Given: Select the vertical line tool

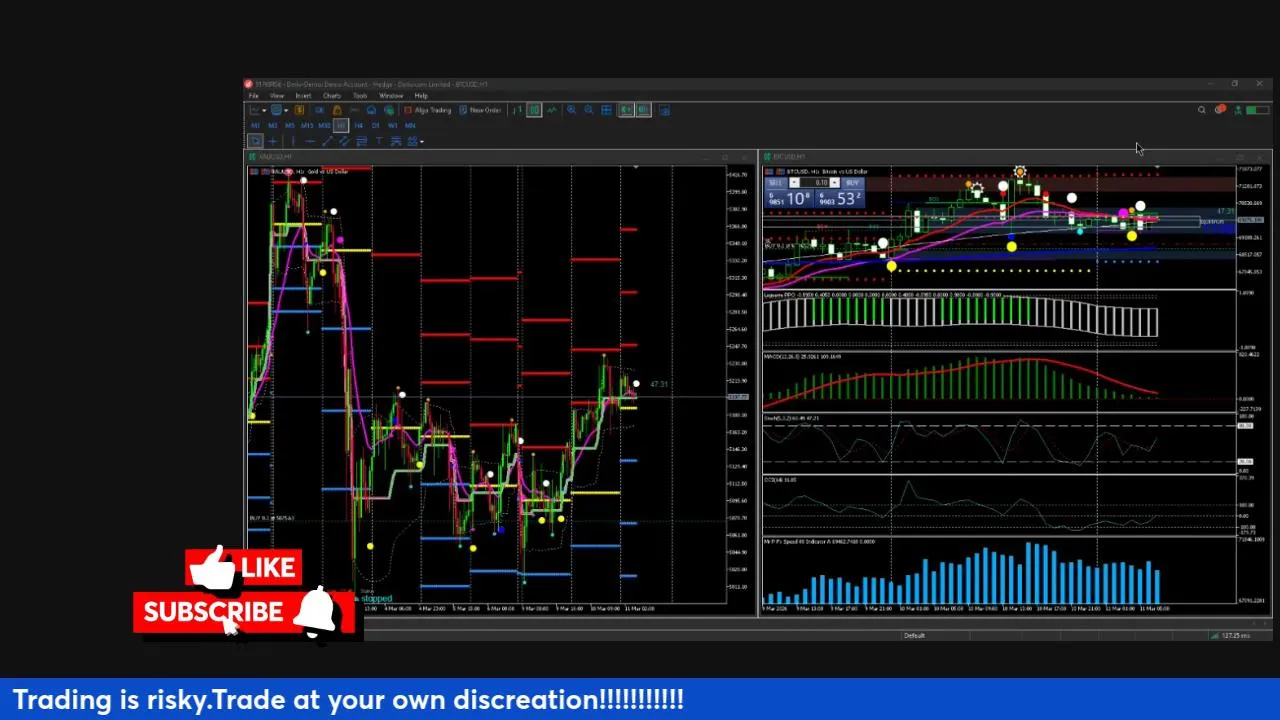Looking at the screenshot, I should tap(293, 141).
